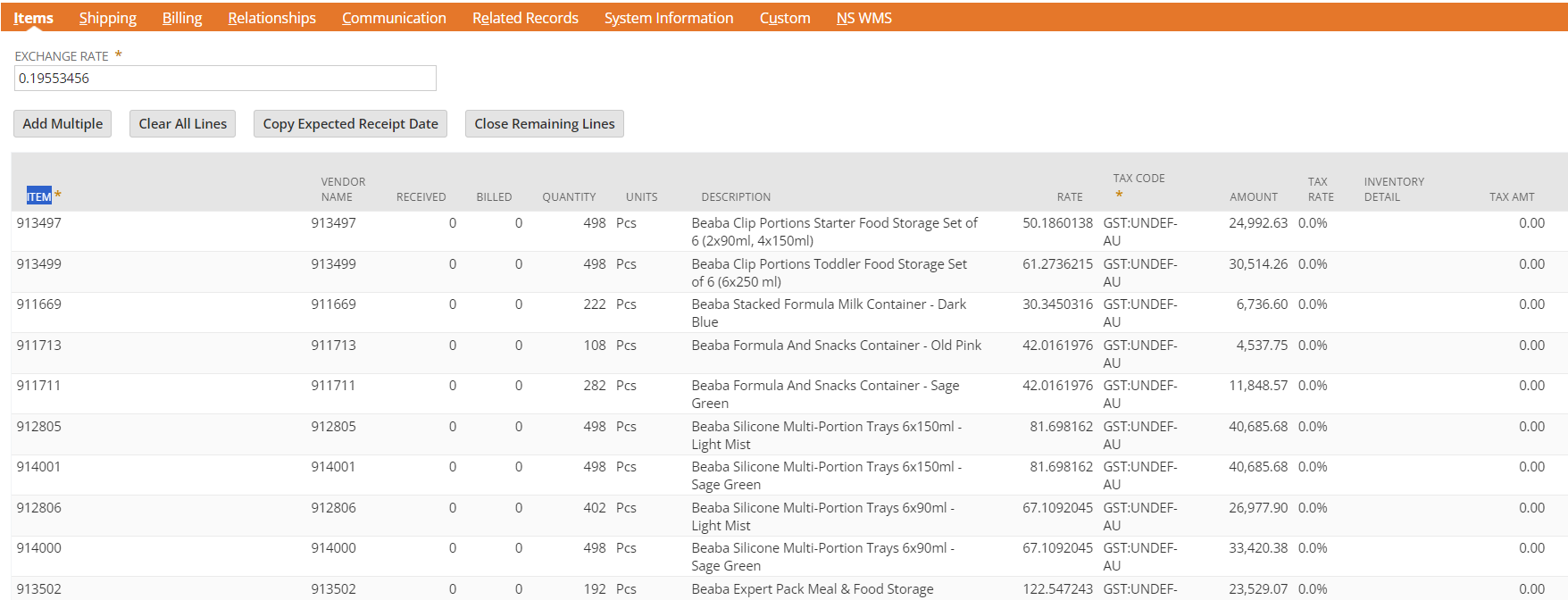Select item cell 913499
1568x600 pixels.
[x=39, y=264]
